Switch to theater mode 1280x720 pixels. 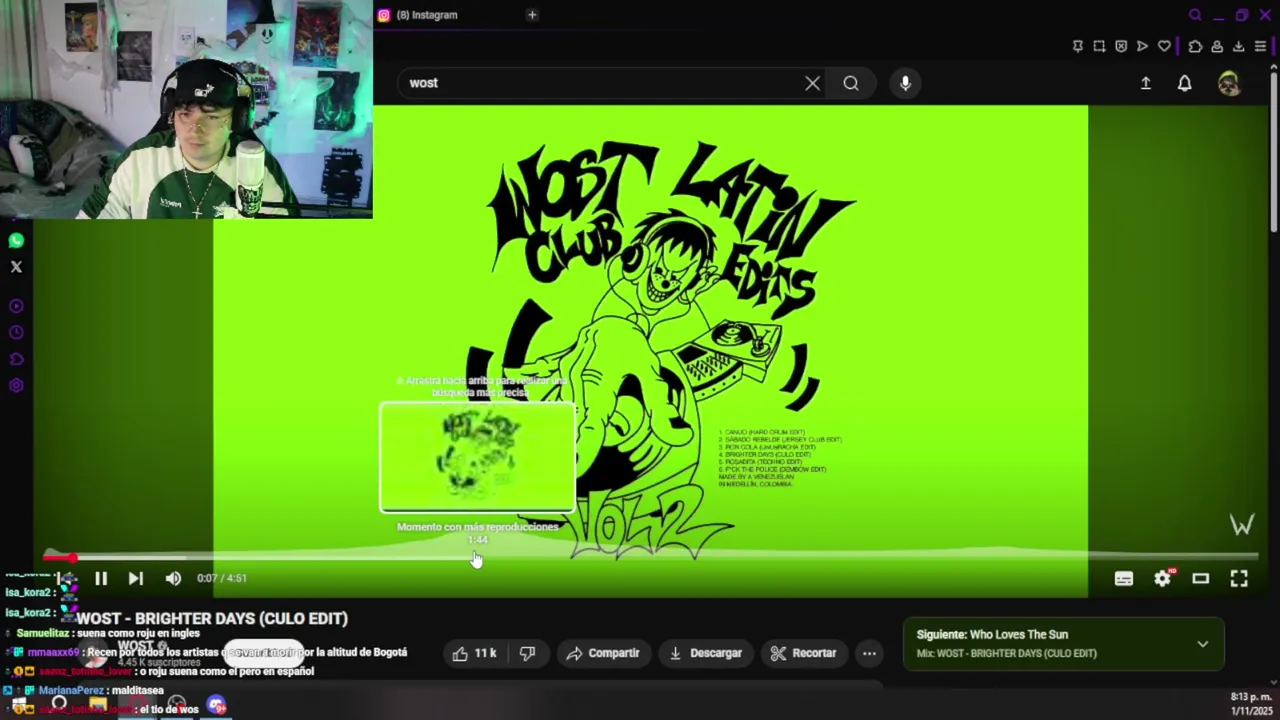pos(1200,578)
